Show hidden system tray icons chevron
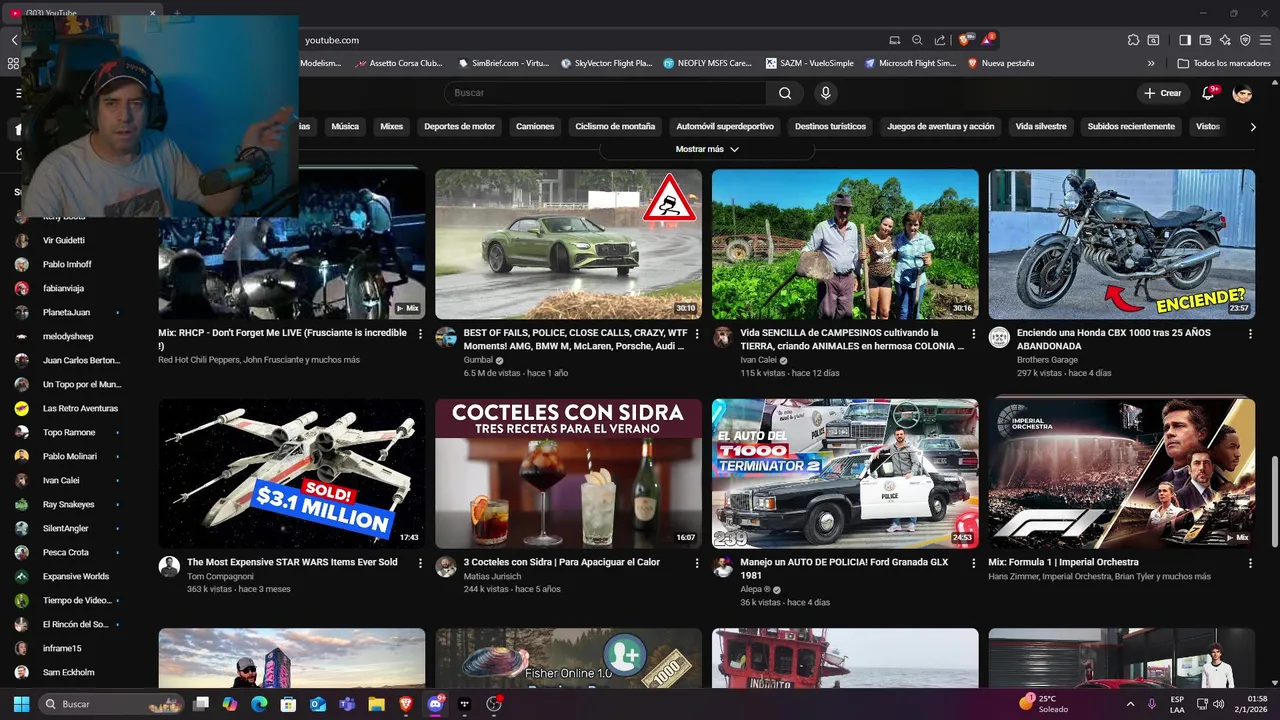This screenshot has height=720, width=1280. 1131,704
